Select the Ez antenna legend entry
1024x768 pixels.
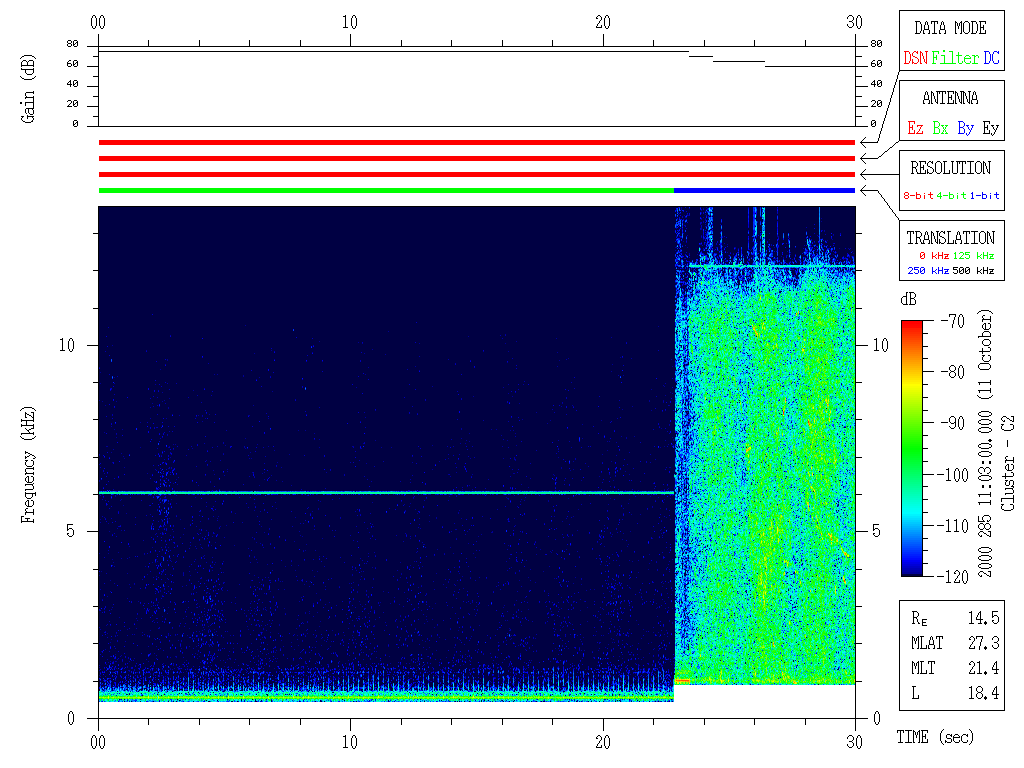click(915, 128)
